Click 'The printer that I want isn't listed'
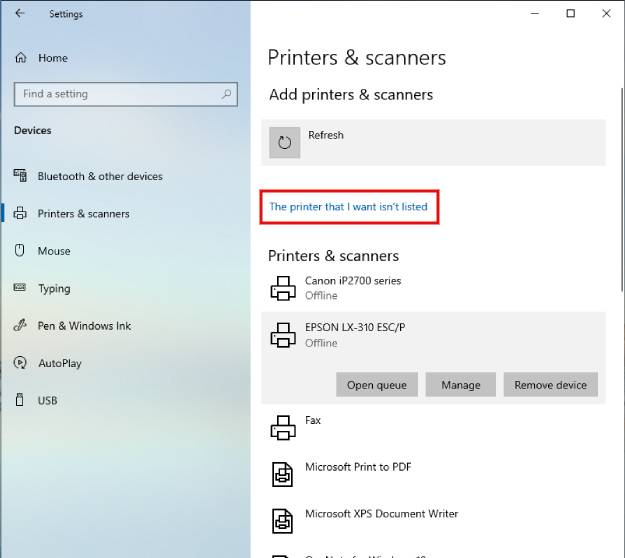 (348, 207)
